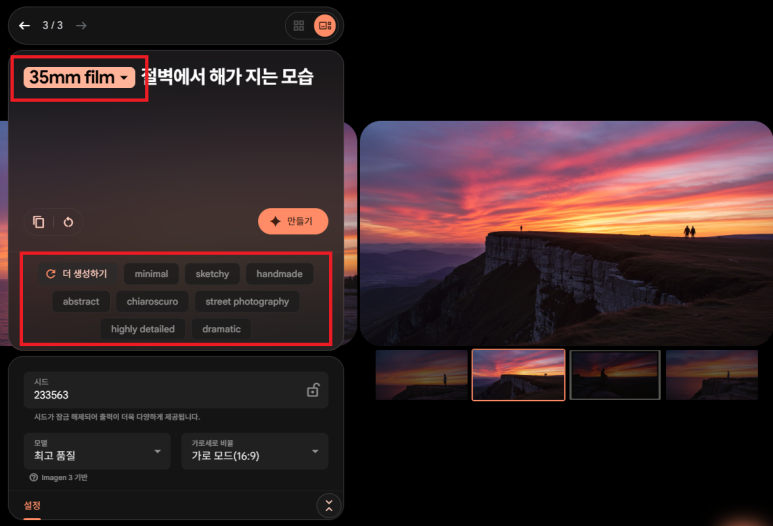The image size is (773, 526).
Task: Select the fourth thumbnail
Action: 711,375
